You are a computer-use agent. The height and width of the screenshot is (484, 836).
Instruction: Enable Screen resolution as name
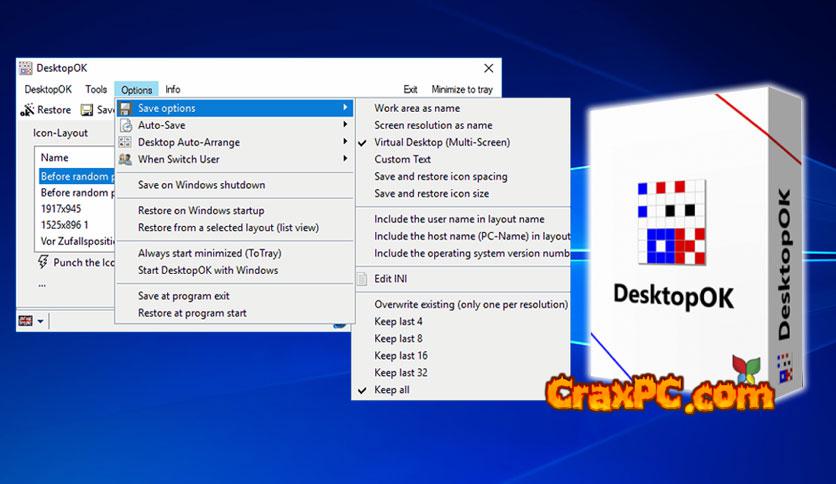click(433, 125)
